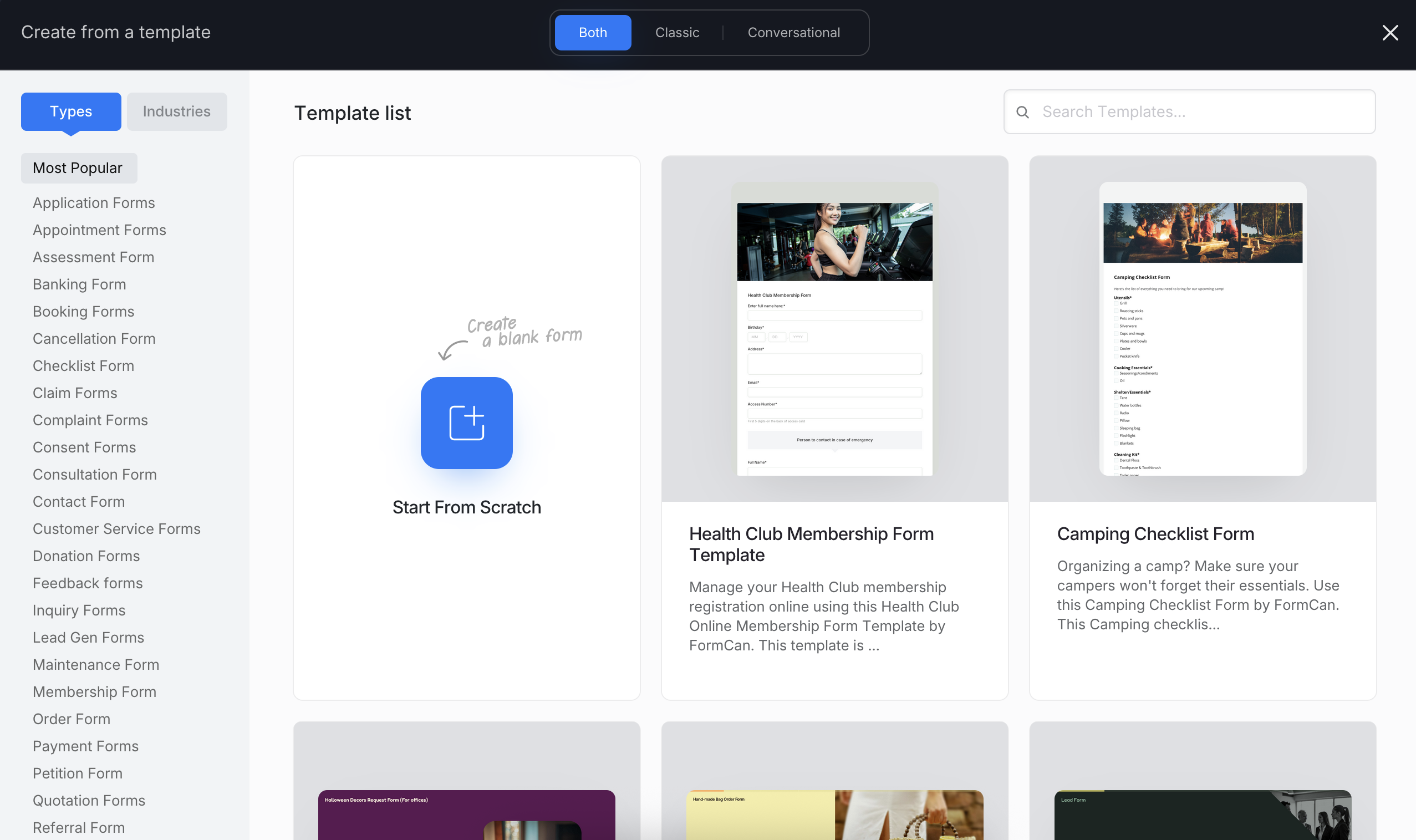Viewport: 1416px width, 840px height.
Task: Open the Industries tab
Action: pyautogui.click(x=176, y=111)
